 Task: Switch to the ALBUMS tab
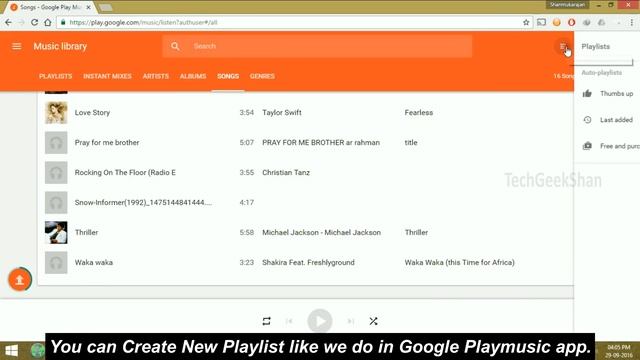click(193, 76)
